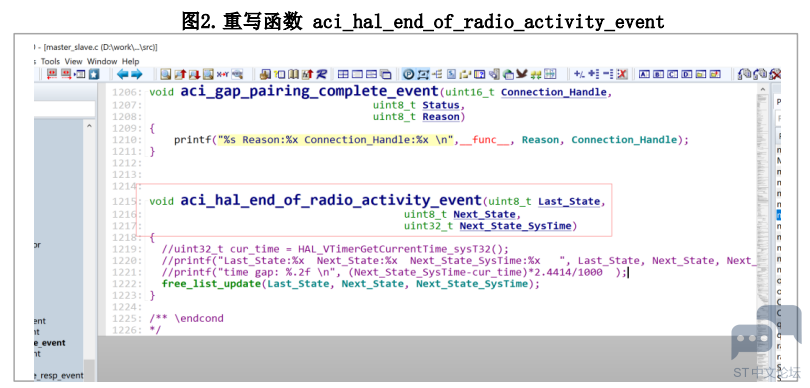Click the blue Go Forward arrow

(x=136, y=74)
